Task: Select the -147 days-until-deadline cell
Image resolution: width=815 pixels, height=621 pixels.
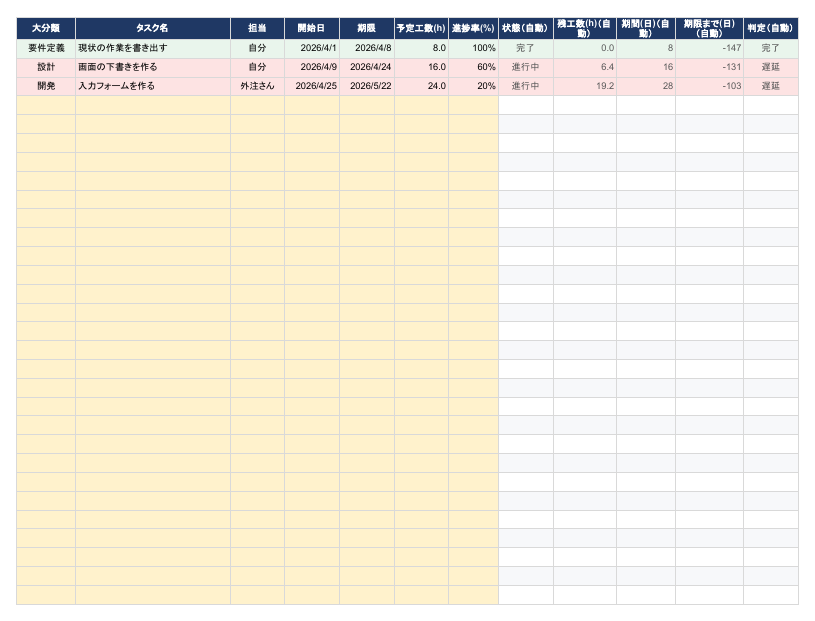Action: coord(709,48)
